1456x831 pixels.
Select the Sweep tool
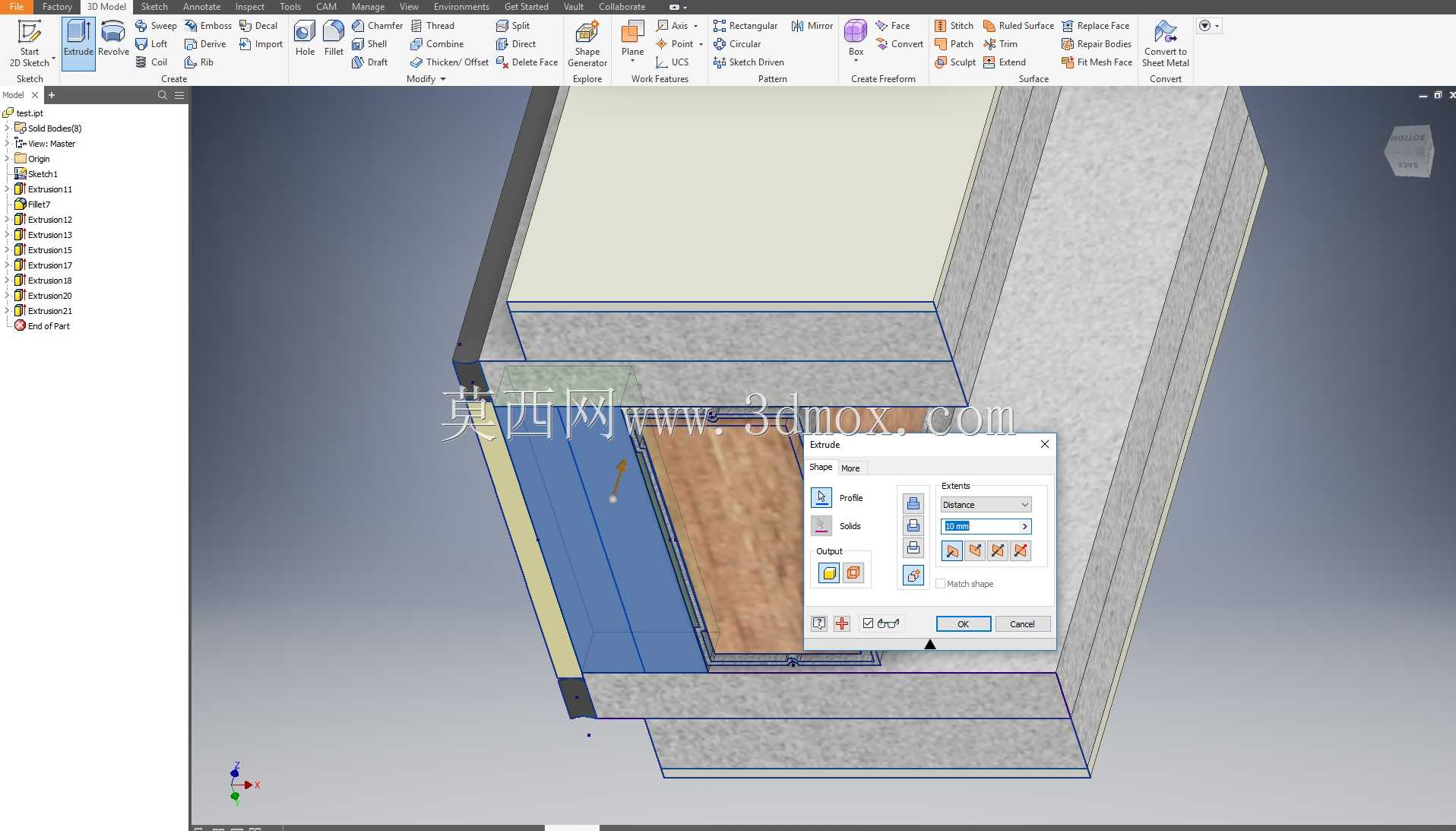pyautogui.click(x=156, y=26)
